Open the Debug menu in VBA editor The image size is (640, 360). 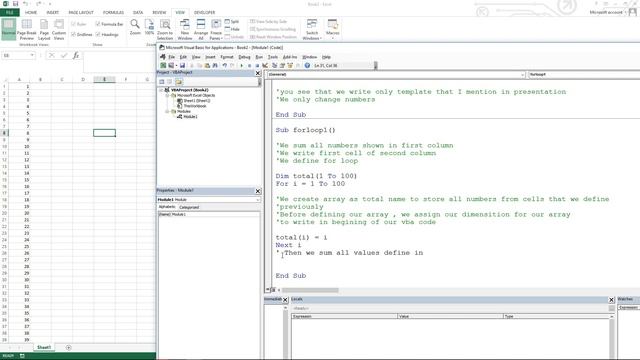(x=244, y=57)
